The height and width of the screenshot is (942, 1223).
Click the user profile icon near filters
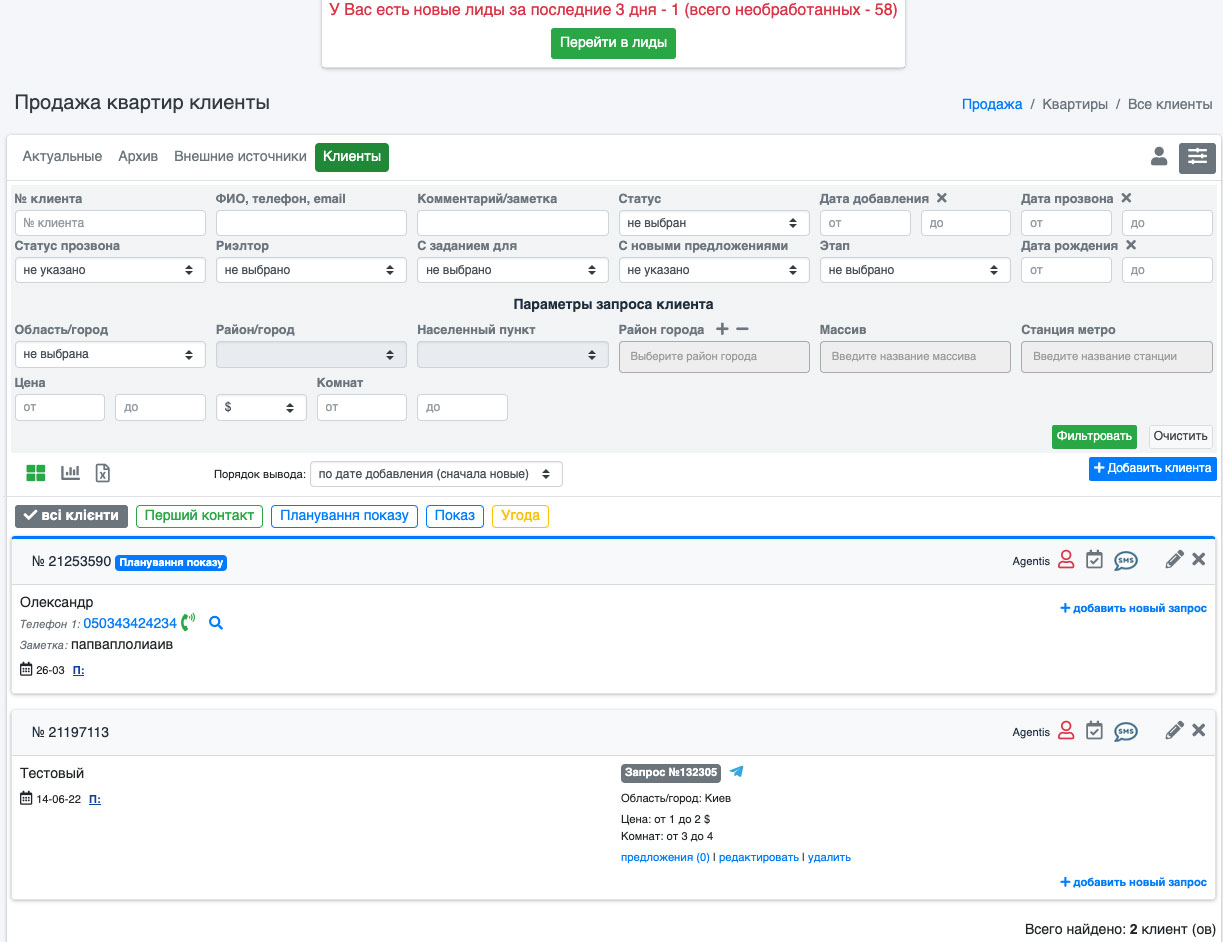1159,156
